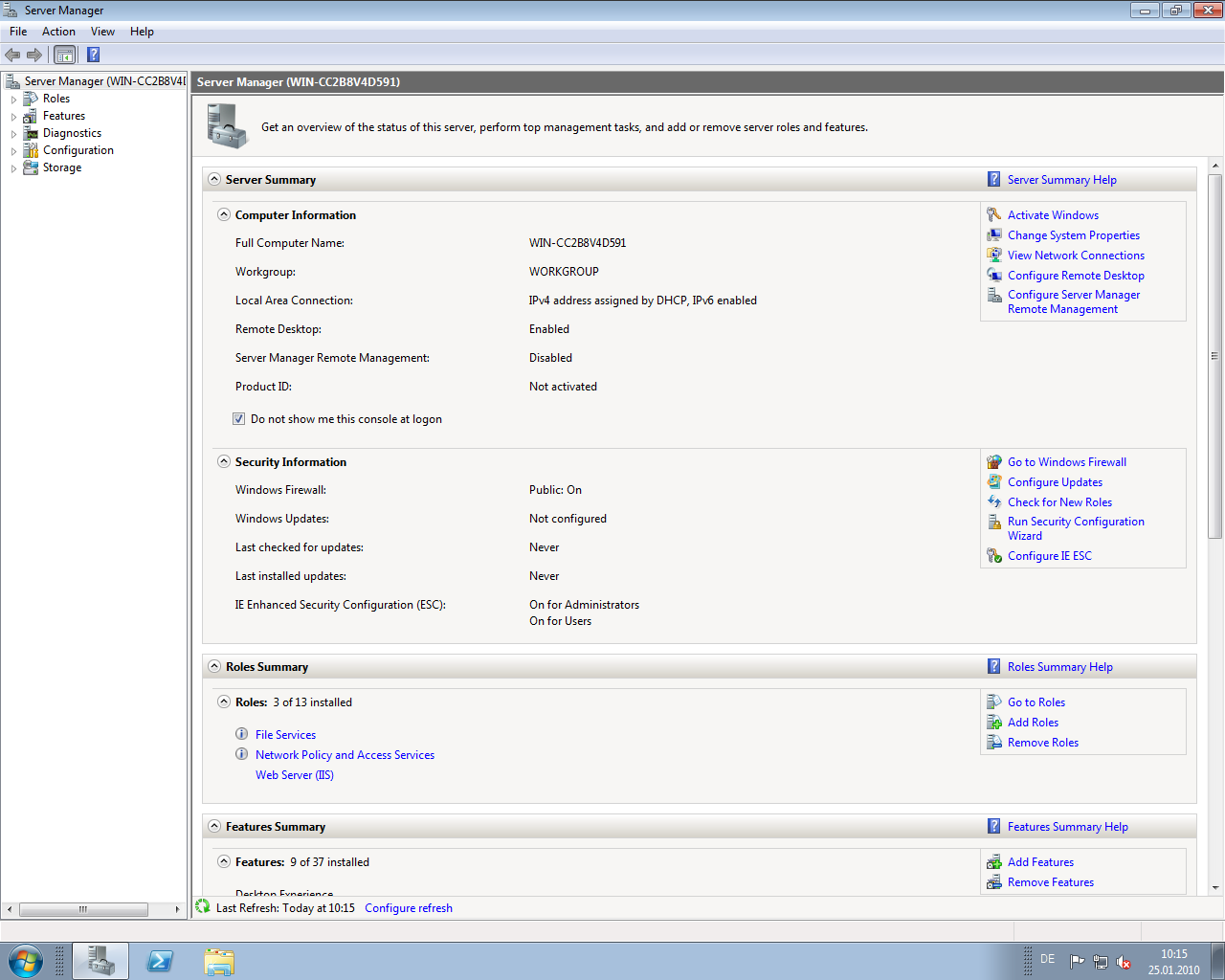Screen dimensions: 1225x980
Task: Click the Server Manager Remote Management icon
Action: 994,296
